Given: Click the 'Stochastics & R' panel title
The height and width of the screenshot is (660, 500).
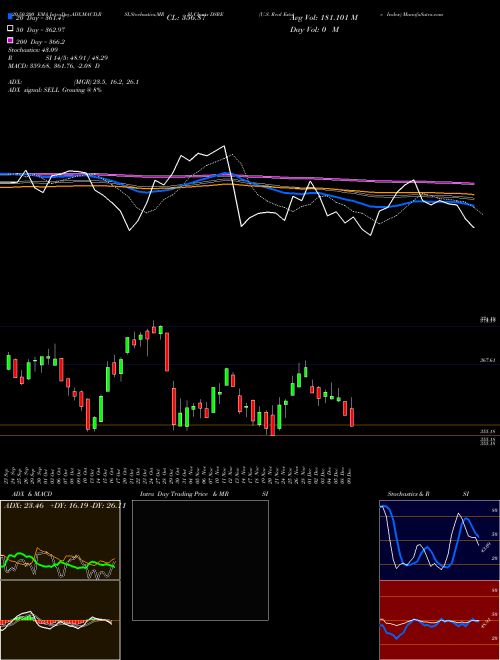Looking at the screenshot, I should [x=408, y=494].
